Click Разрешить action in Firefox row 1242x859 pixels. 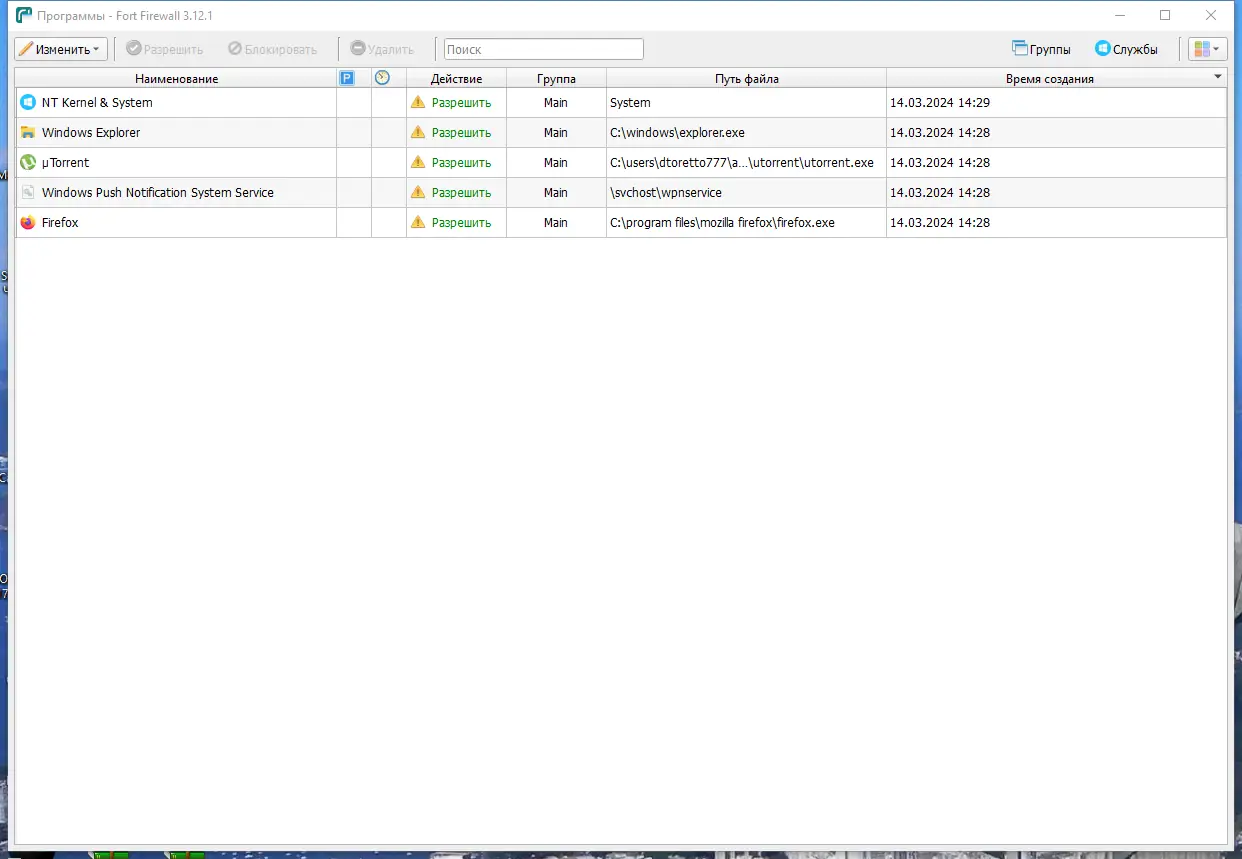461,223
